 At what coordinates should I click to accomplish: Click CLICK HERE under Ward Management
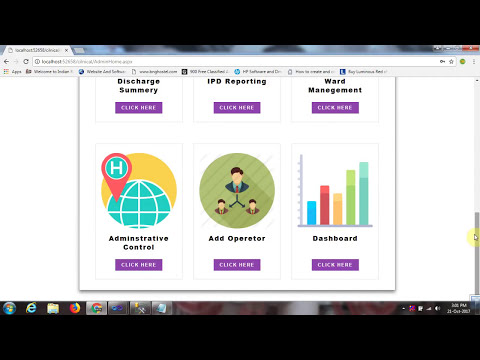pyautogui.click(x=335, y=108)
